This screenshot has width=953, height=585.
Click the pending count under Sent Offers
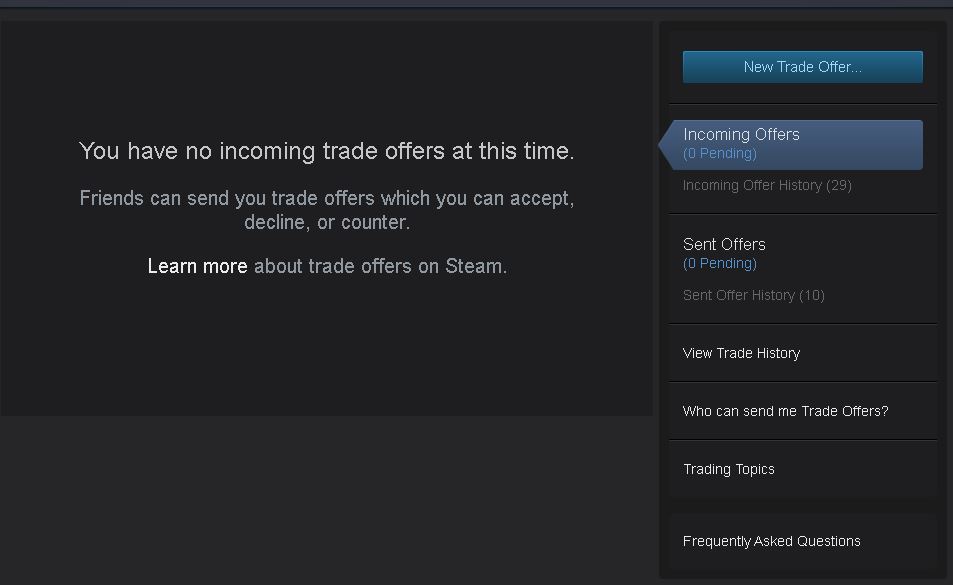coord(719,263)
